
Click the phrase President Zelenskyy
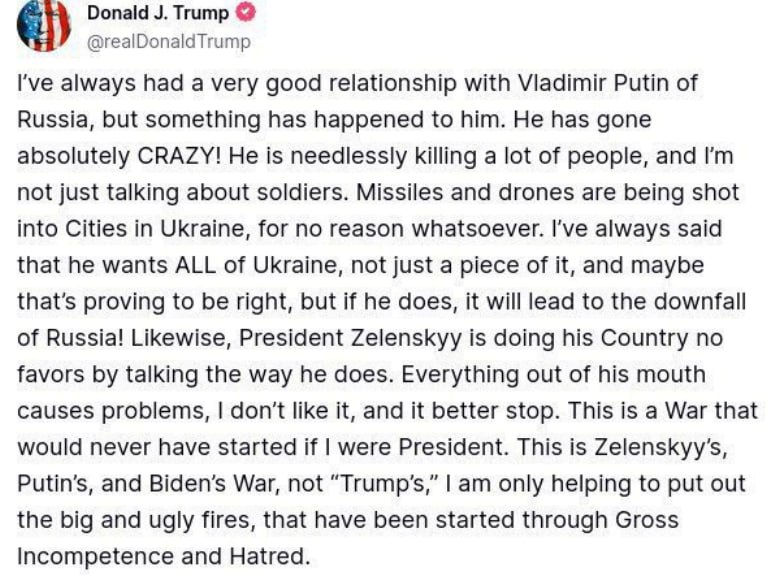tap(350, 338)
